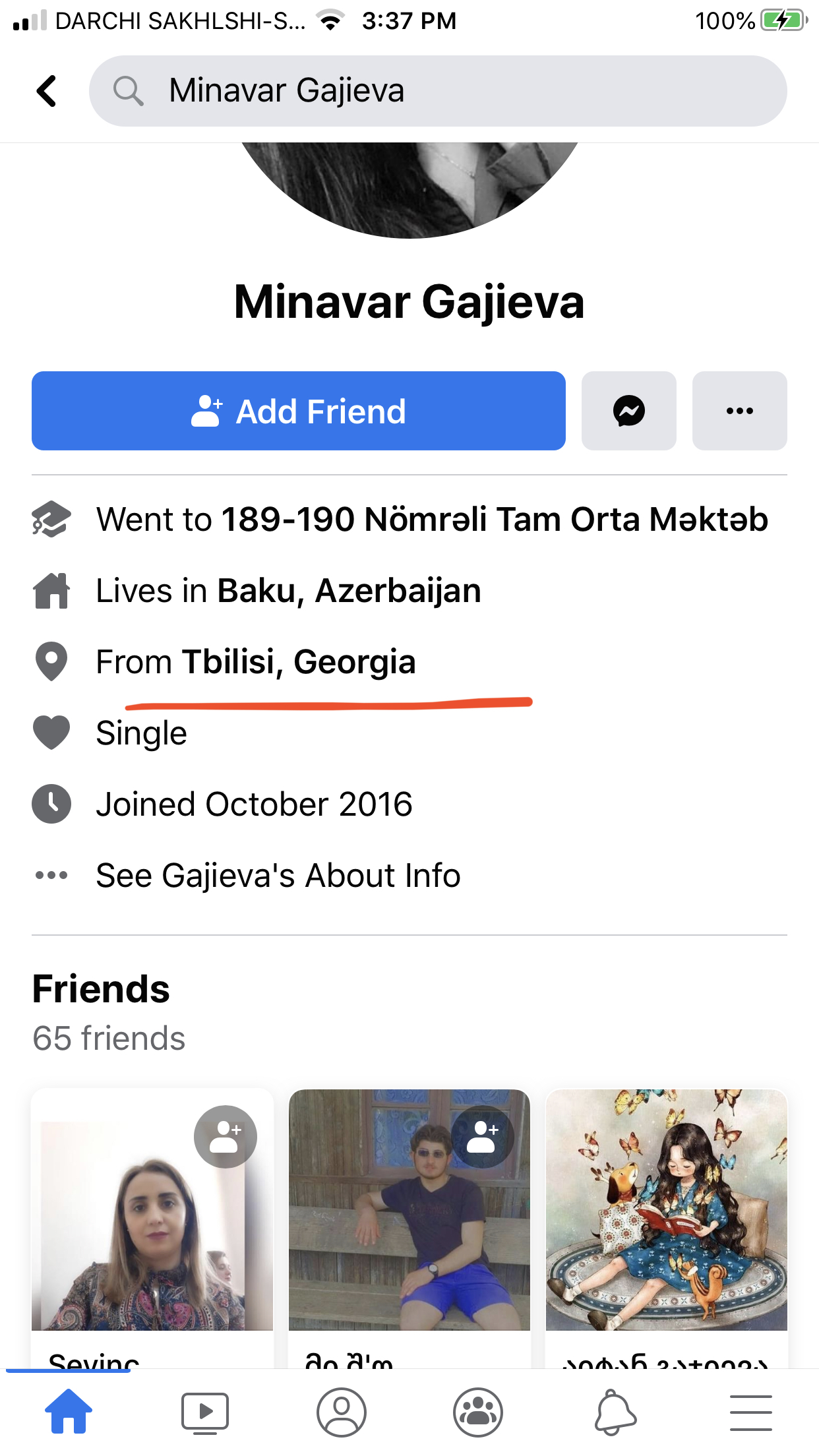This screenshot has height=1456, width=819.
Task: Tap add-friend icon on second friend card
Action: (x=482, y=1137)
